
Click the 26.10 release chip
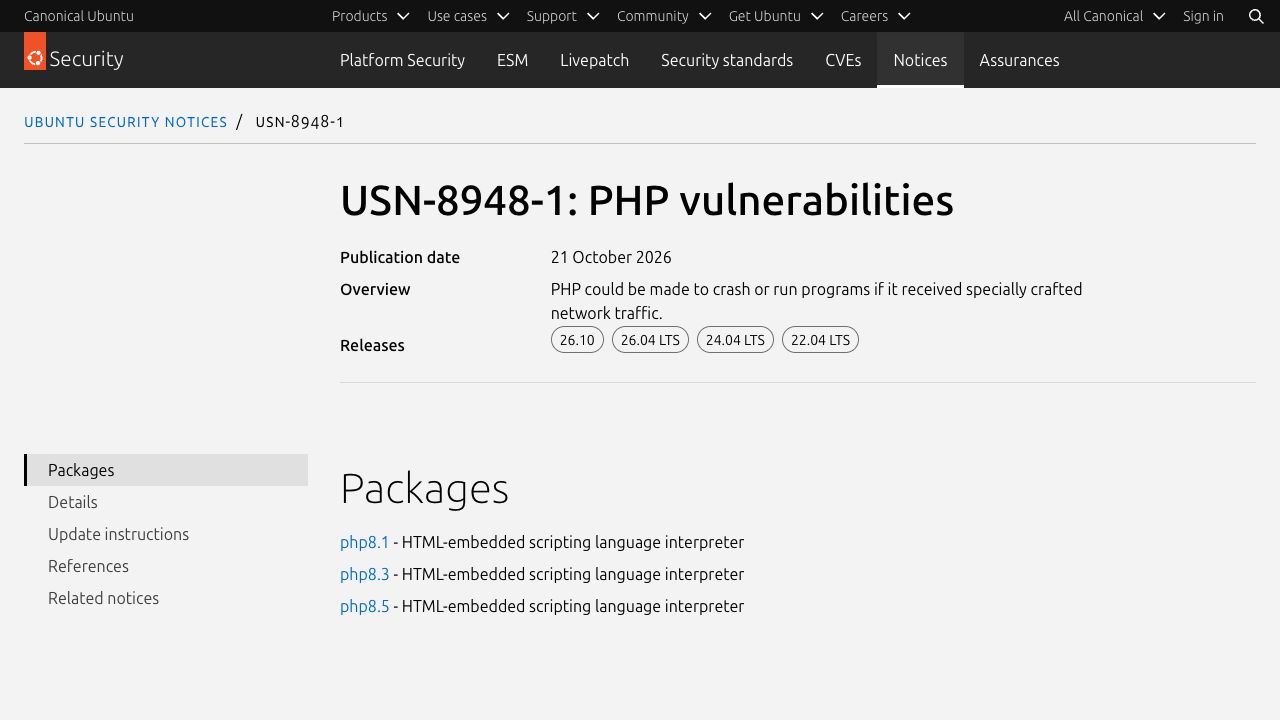577,340
